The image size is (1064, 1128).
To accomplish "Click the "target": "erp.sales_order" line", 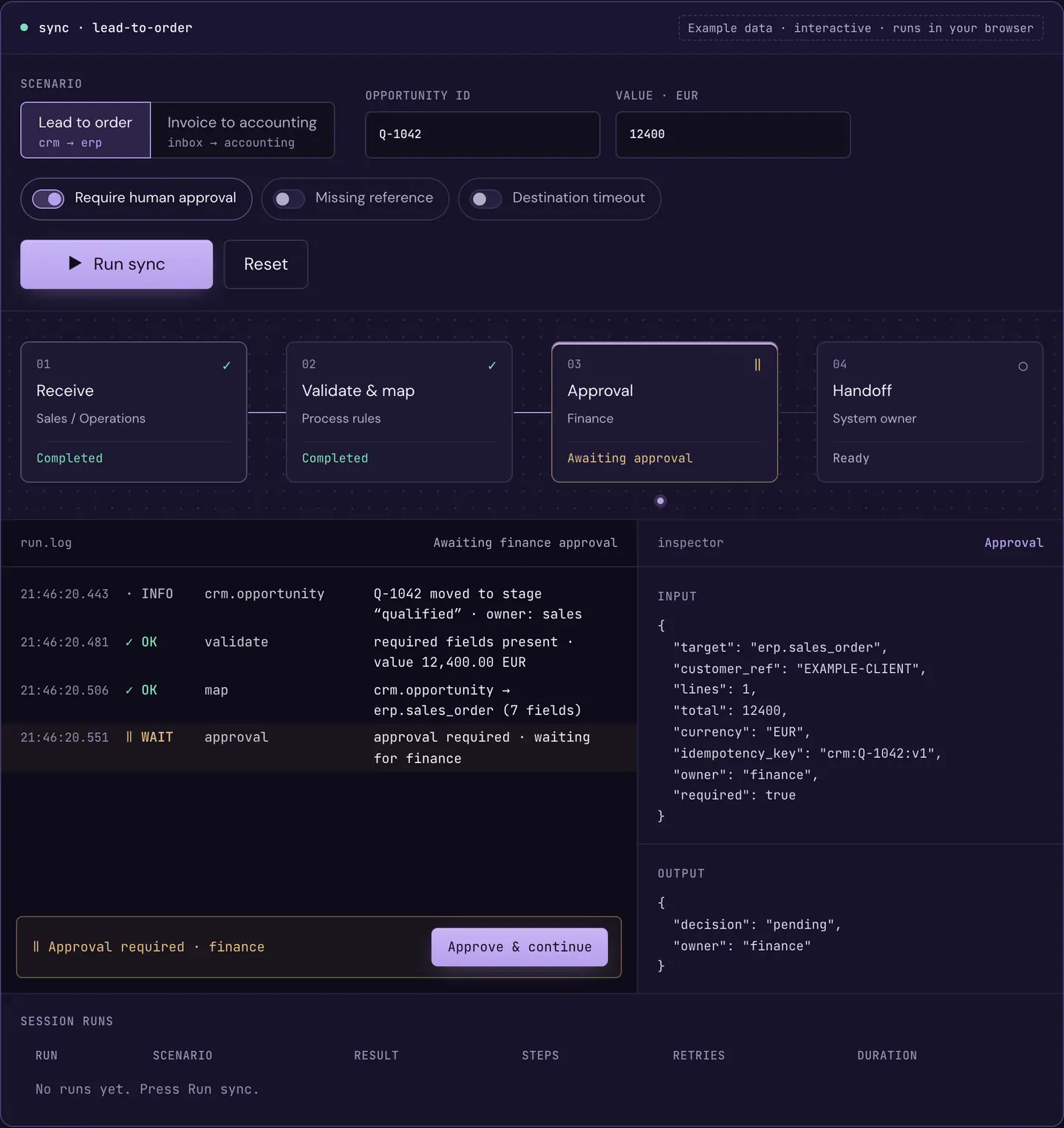I will coord(780,647).
